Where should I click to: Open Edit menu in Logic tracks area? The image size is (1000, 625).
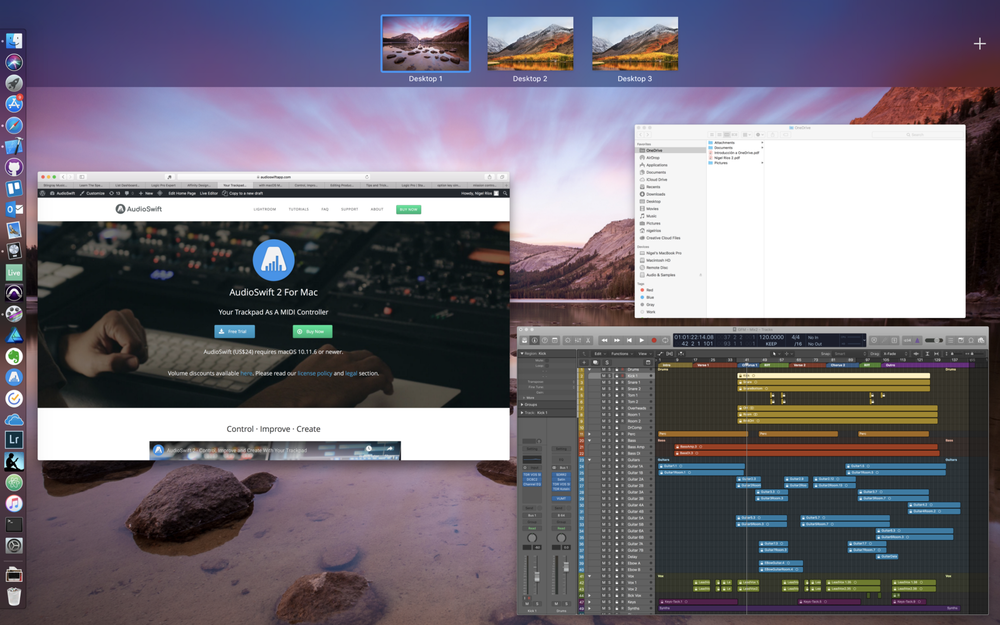coord(599,354)
